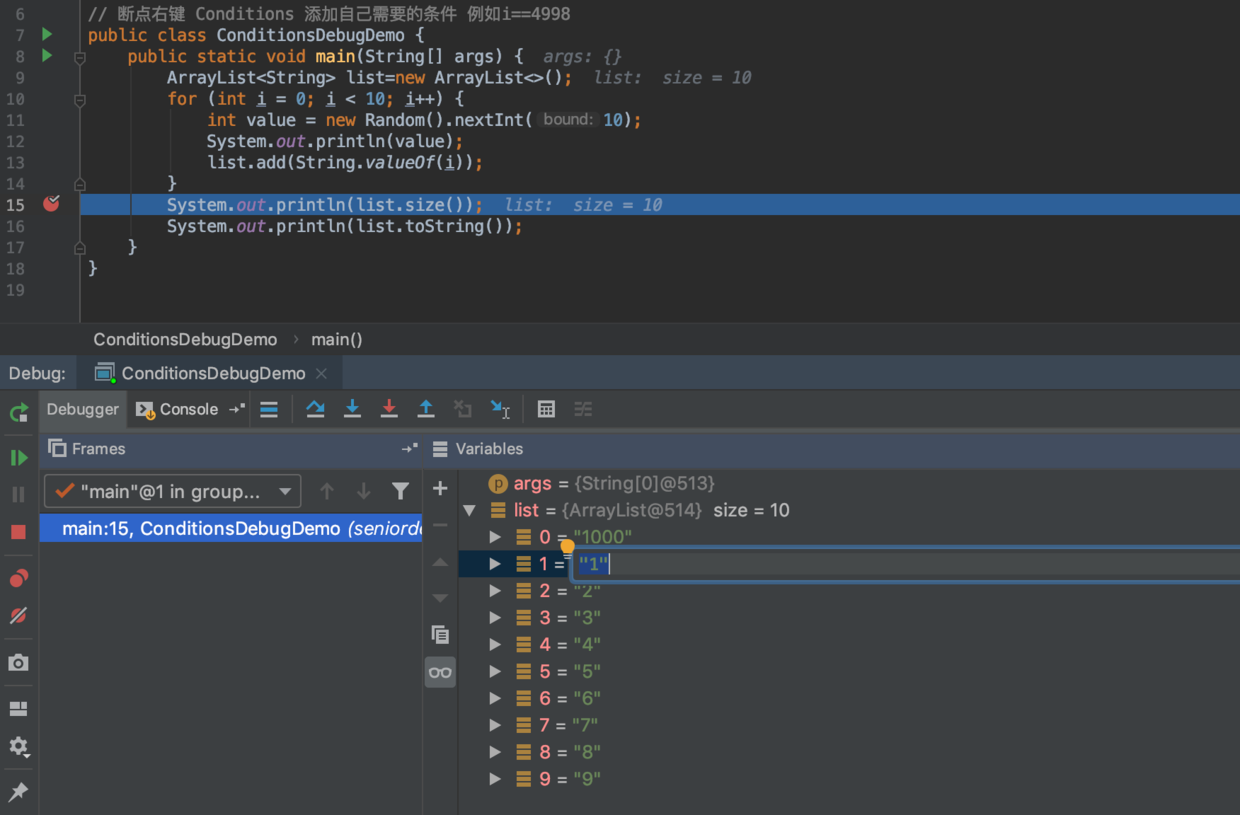Click the Run to Cursor icon
Screen dimensions: 1240x815
[500, 409]
